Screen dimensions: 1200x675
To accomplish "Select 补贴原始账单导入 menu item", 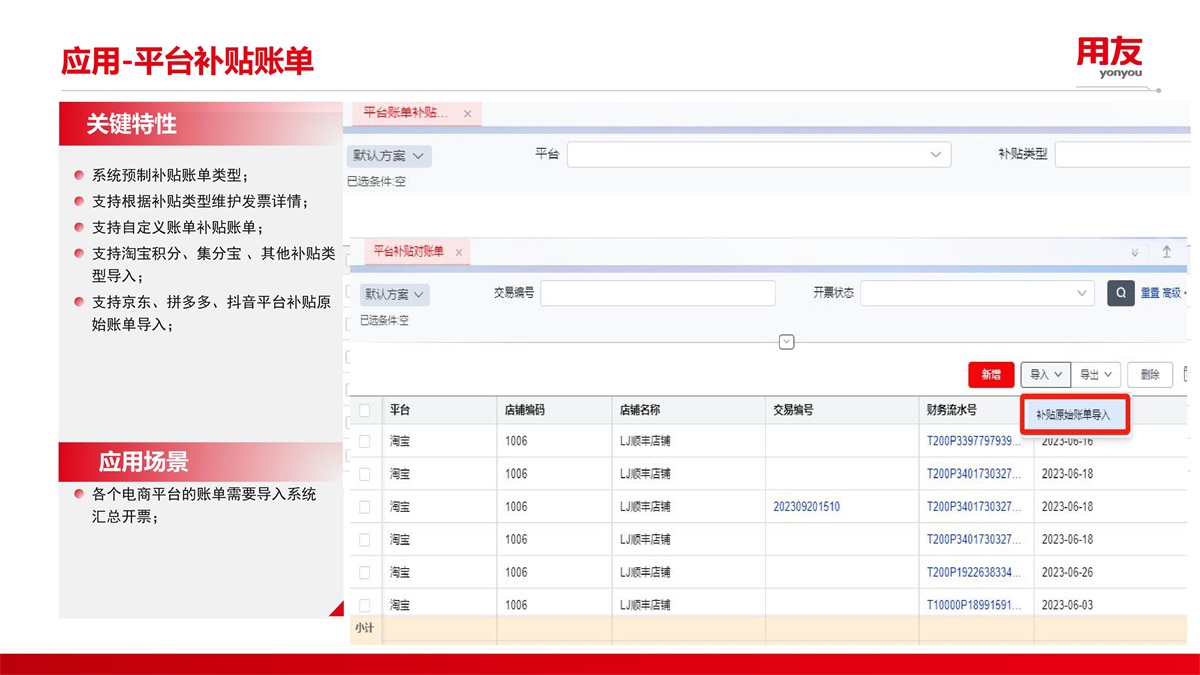I will (1073, 414).
